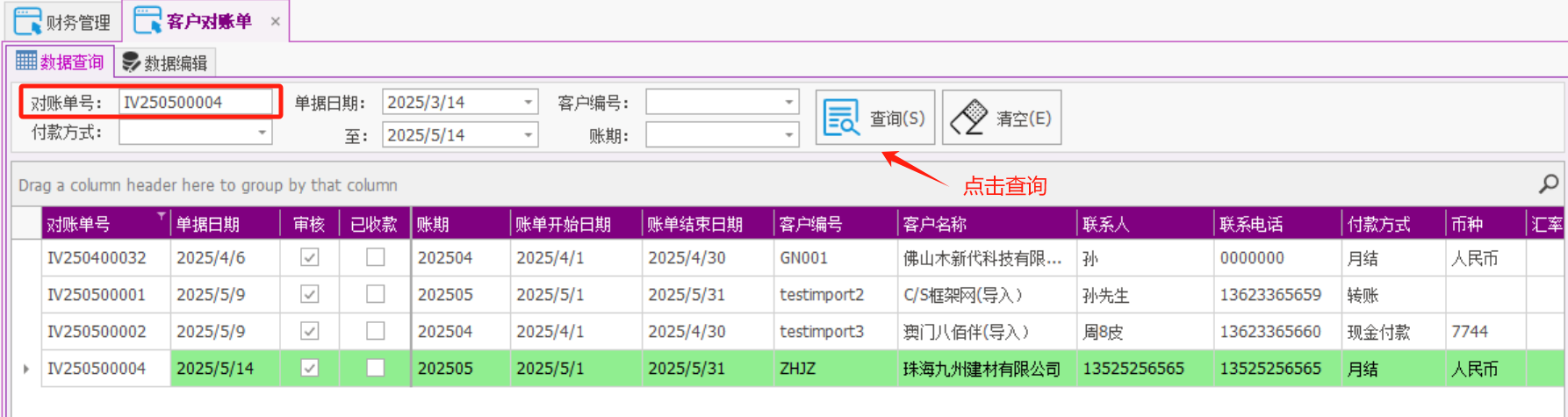Screen dimensions: 1568x417
Task: Toggle 已收款 checkbox for IV250500002
Action: point(375,331)
